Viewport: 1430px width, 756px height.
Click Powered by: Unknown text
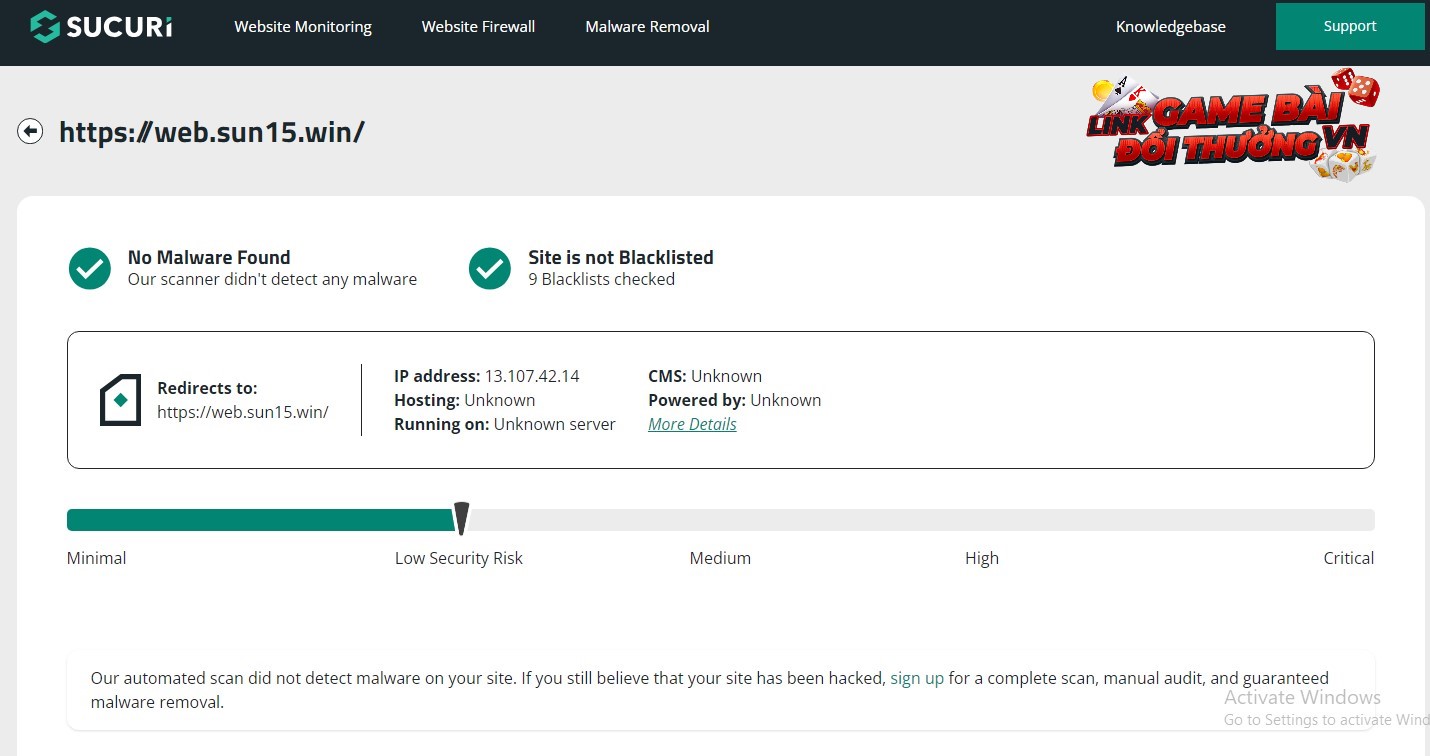pos(735,400)
